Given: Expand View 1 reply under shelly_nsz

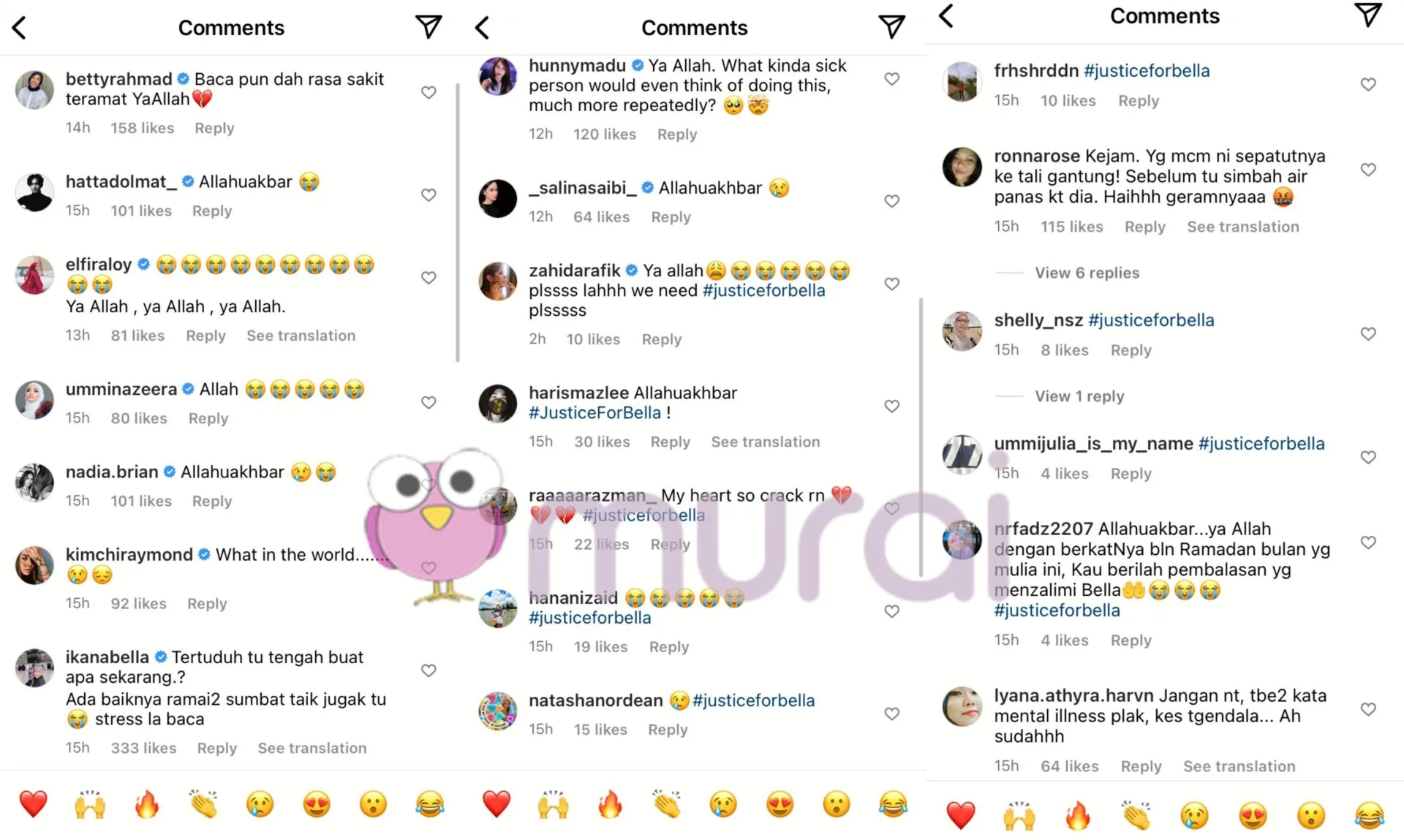Looking at the screenshot, I should click(x=1079, y=396).
